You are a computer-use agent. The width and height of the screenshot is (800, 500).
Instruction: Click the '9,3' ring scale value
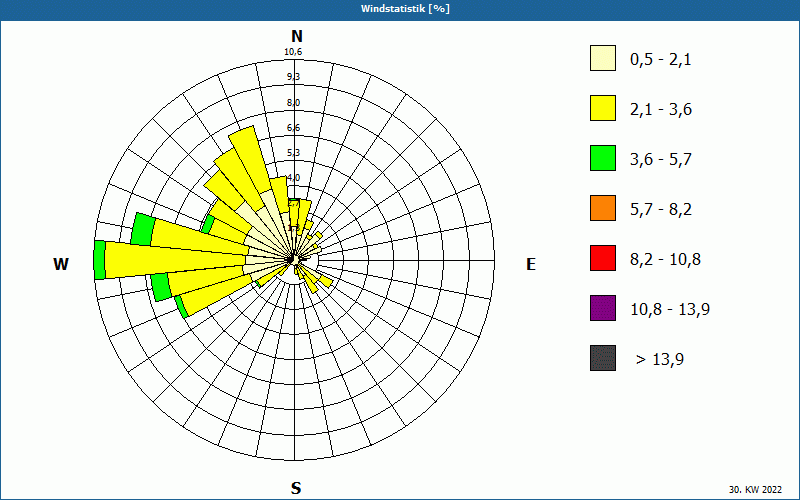(x=293, y=77)
